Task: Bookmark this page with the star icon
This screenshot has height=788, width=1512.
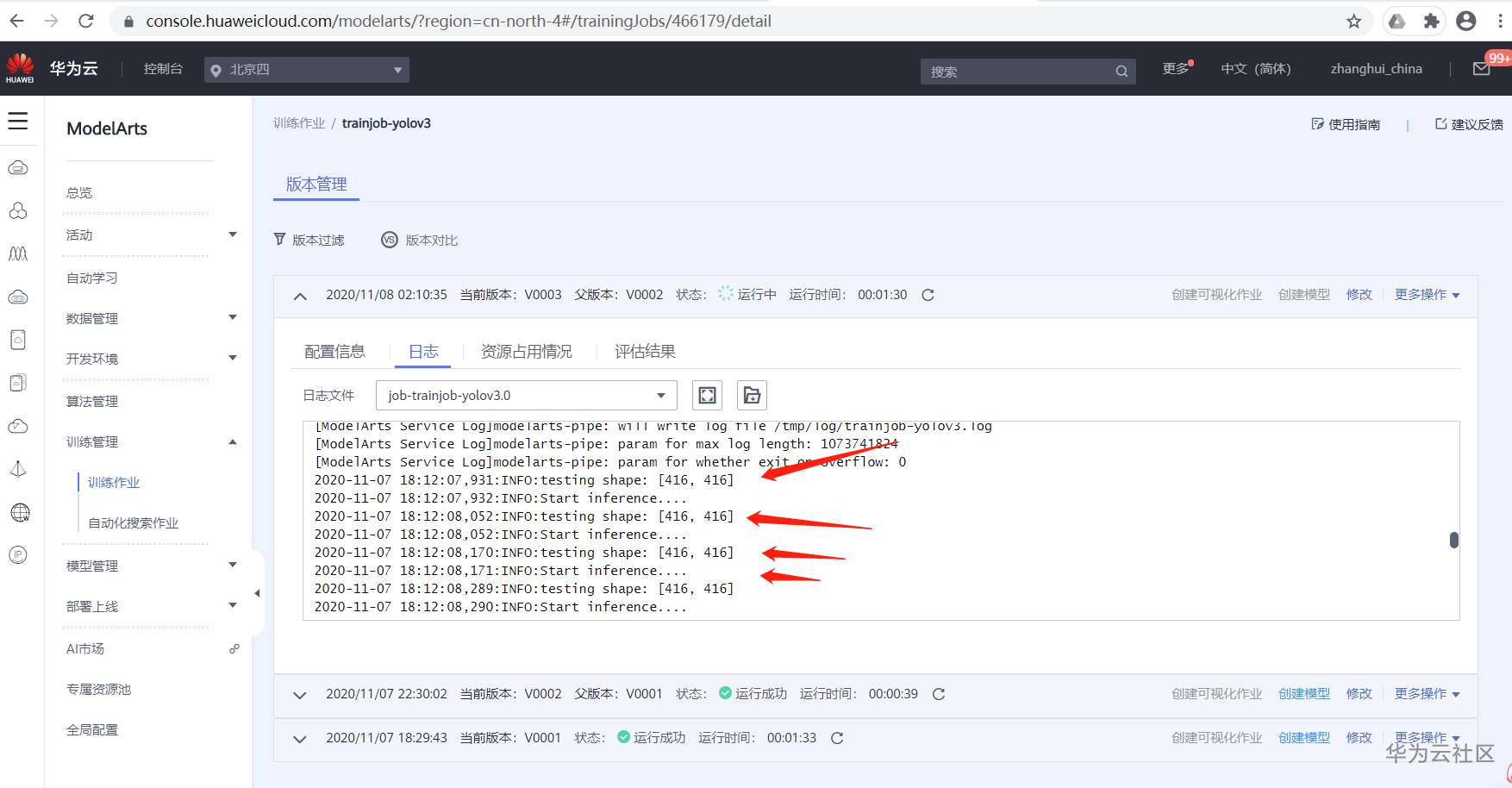Action: [x=1354, y=22]
